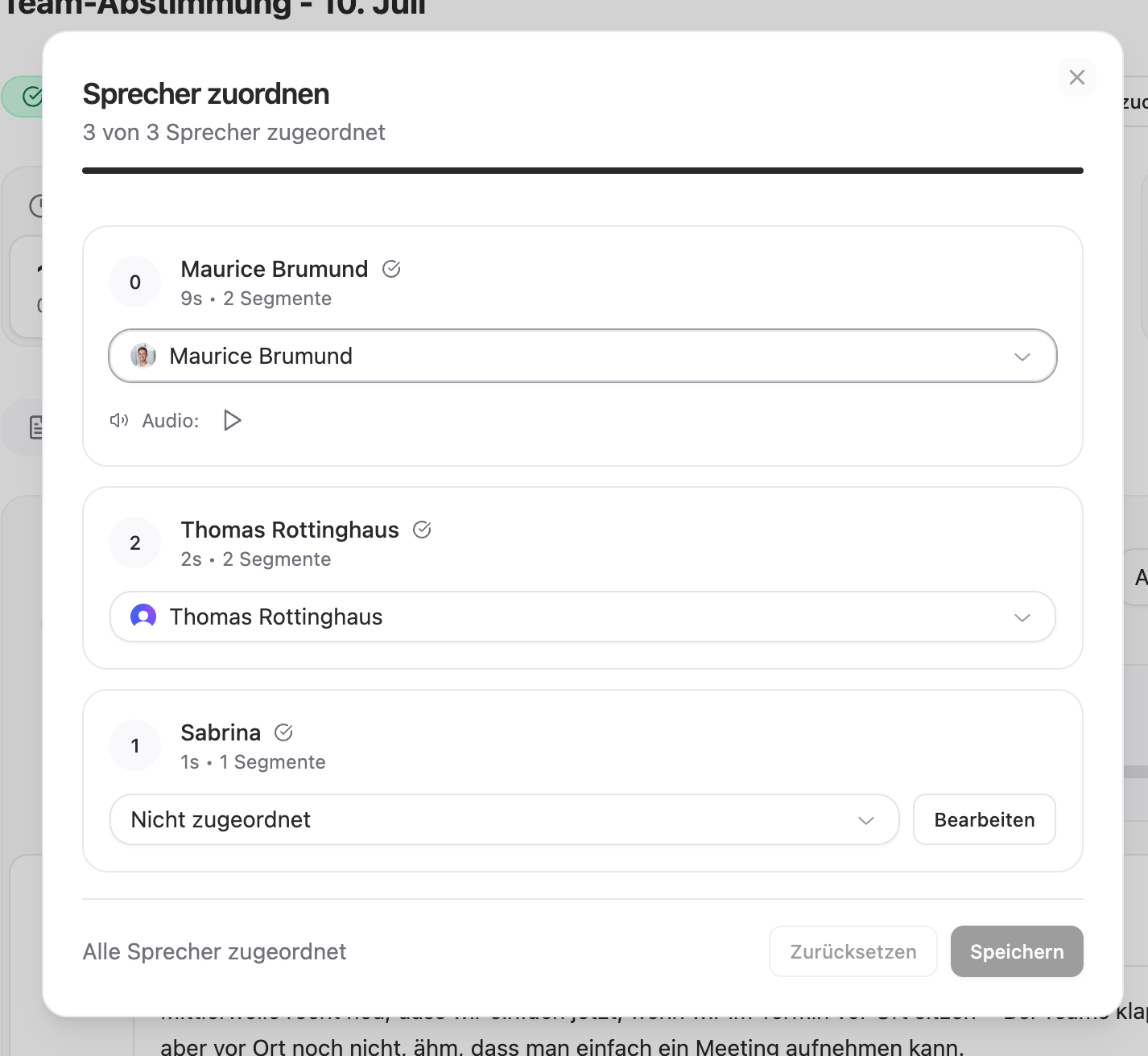Click verified checkmark beside Thomas Rottinghaus name
This screenshot has height=1056, width=1148.
pyautogui.click(x=422, y=530)
